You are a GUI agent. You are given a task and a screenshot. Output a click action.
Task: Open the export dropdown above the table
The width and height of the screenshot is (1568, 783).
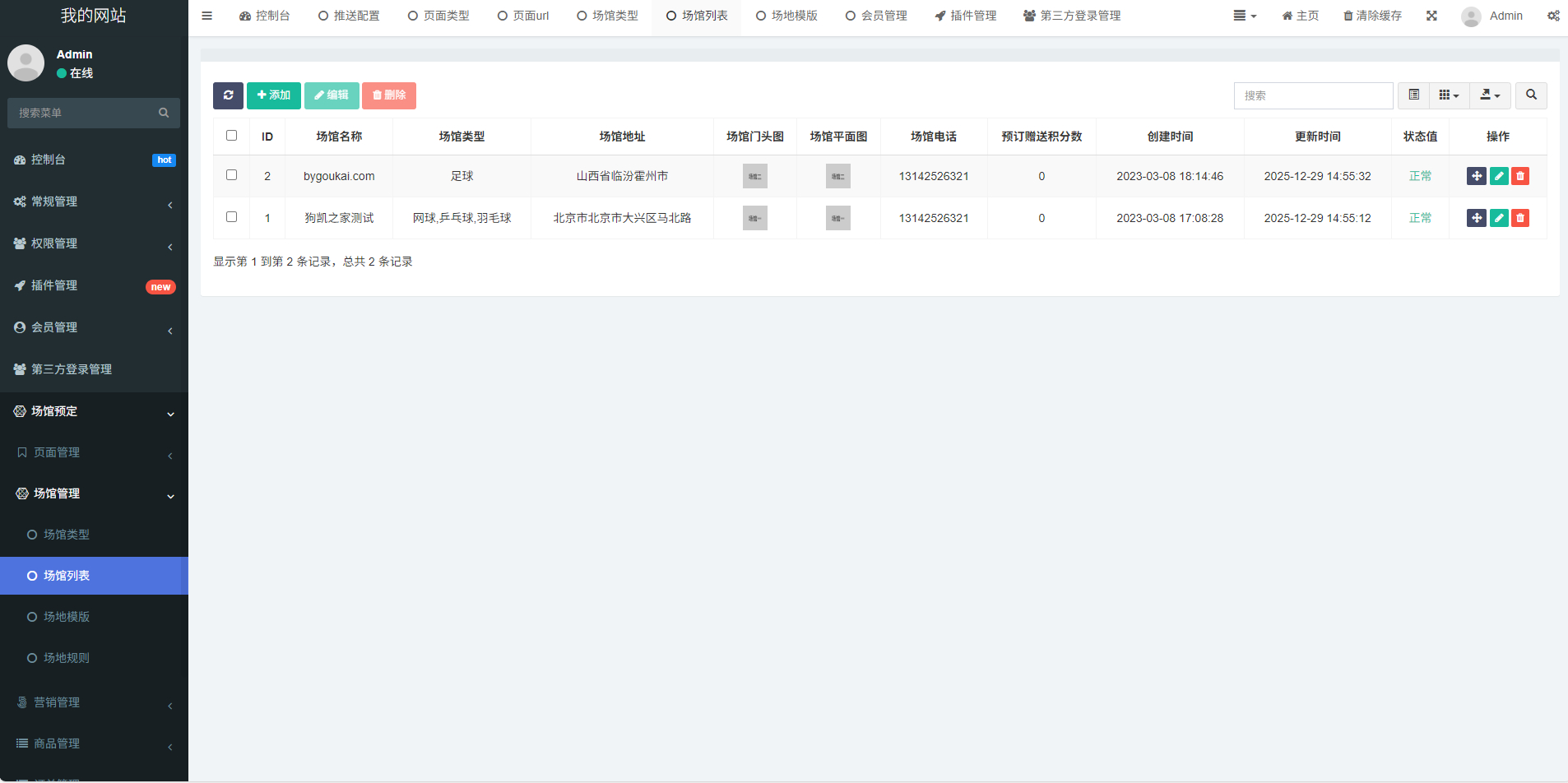1488,95
